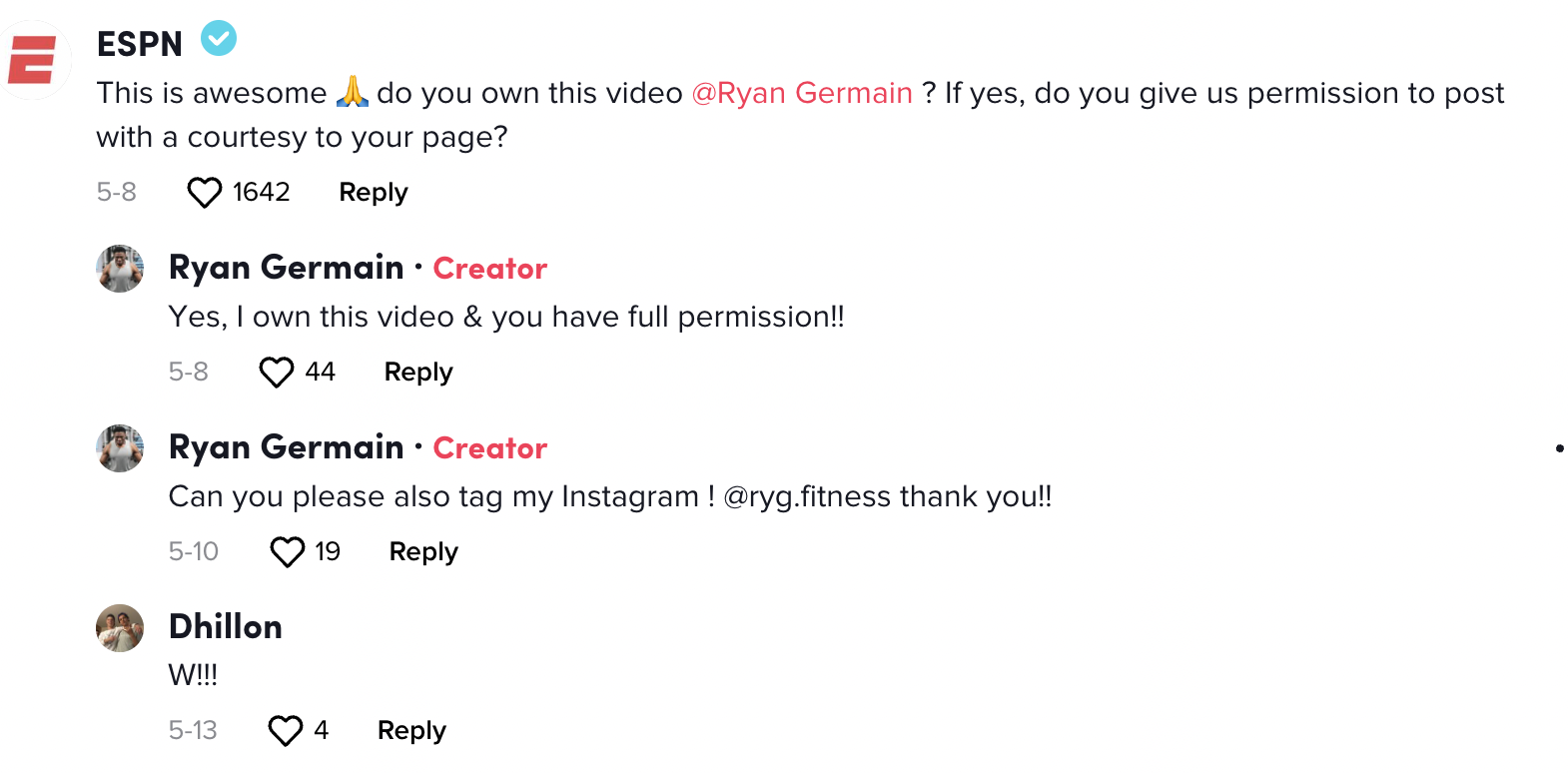Click the Creator label on first reply

(x=490, y=269)
